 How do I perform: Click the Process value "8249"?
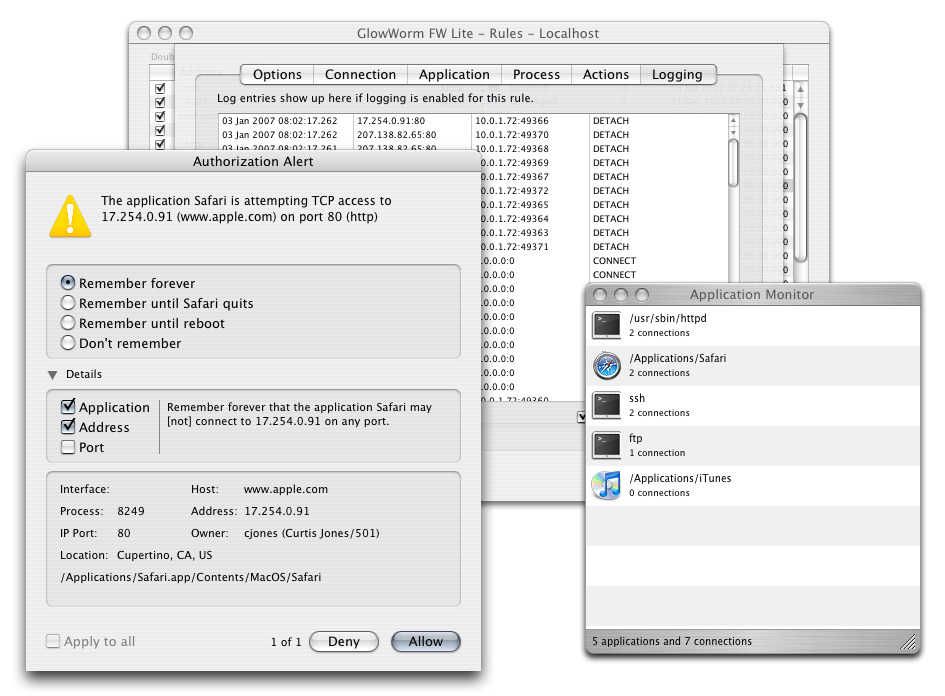[131, 511]
